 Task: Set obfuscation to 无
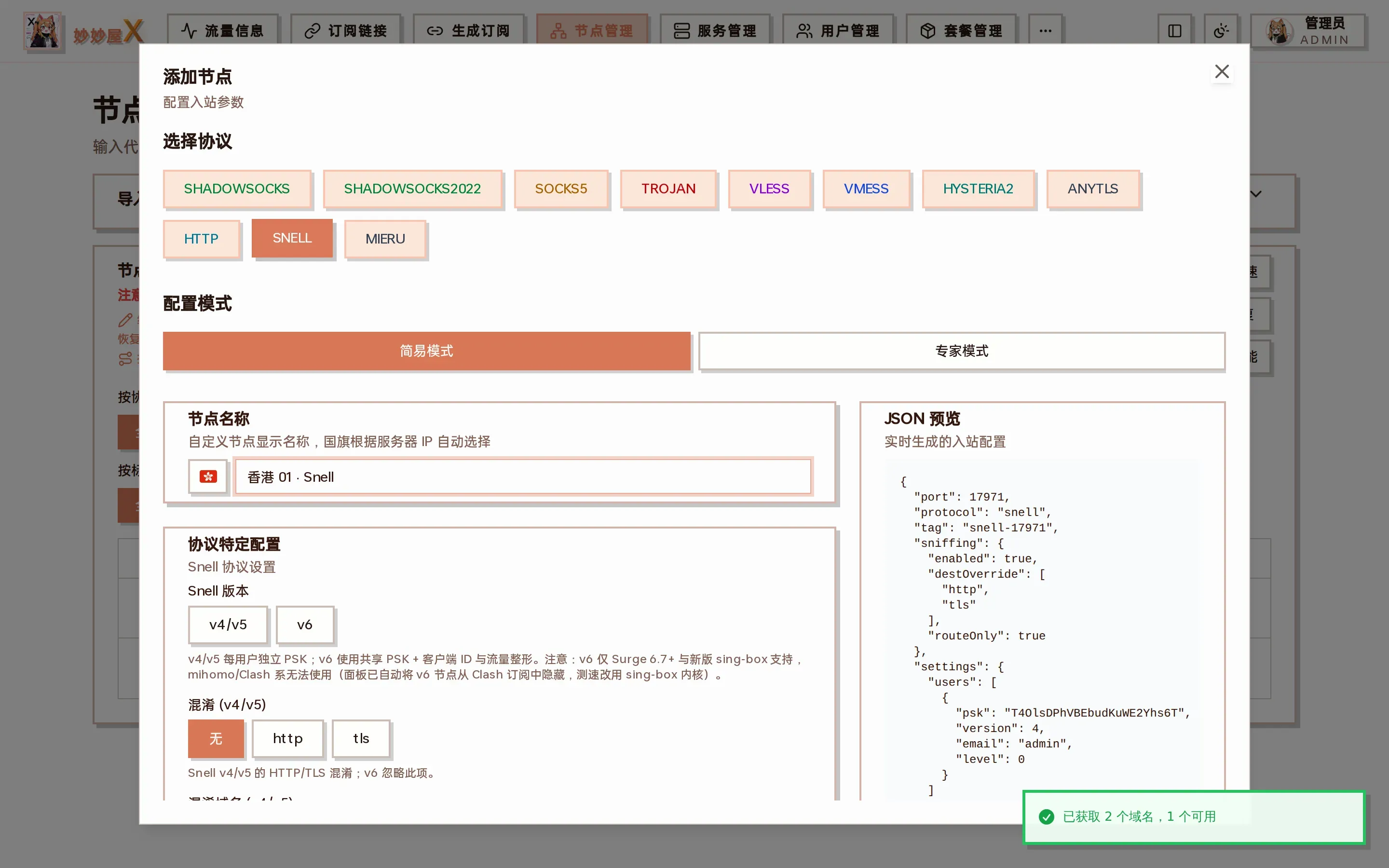216,738
